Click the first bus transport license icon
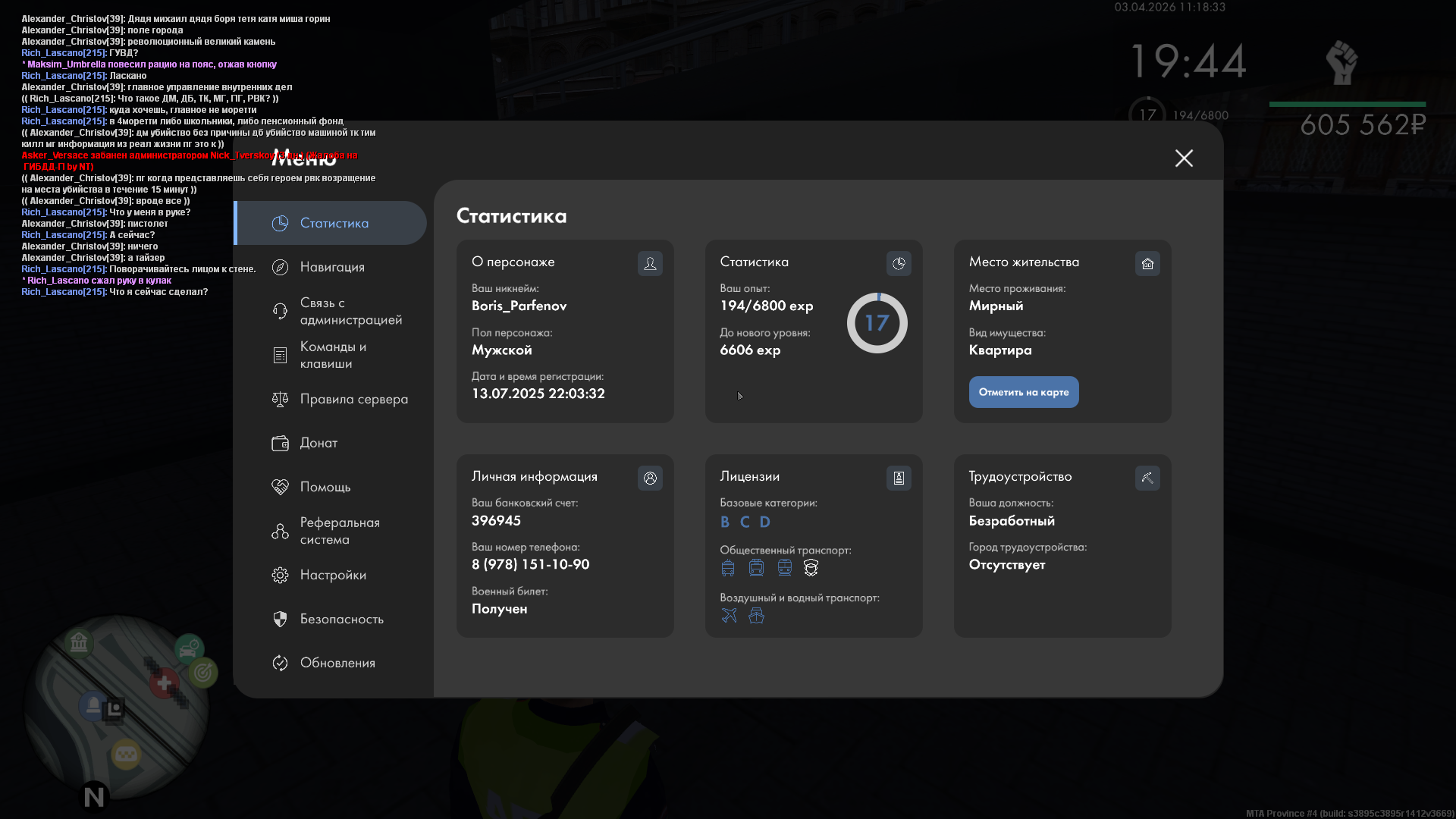The image size is (1456, 819). point(728,568)
